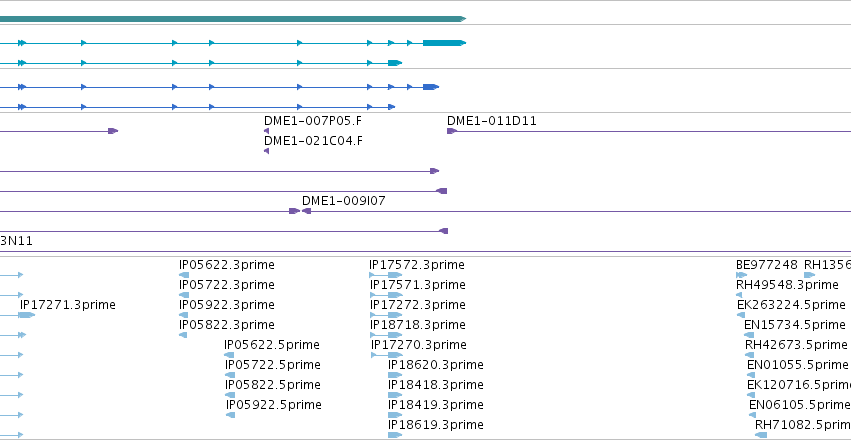Pick the IP18620.3prime label

pyautogui.click(x=436, y=365)
